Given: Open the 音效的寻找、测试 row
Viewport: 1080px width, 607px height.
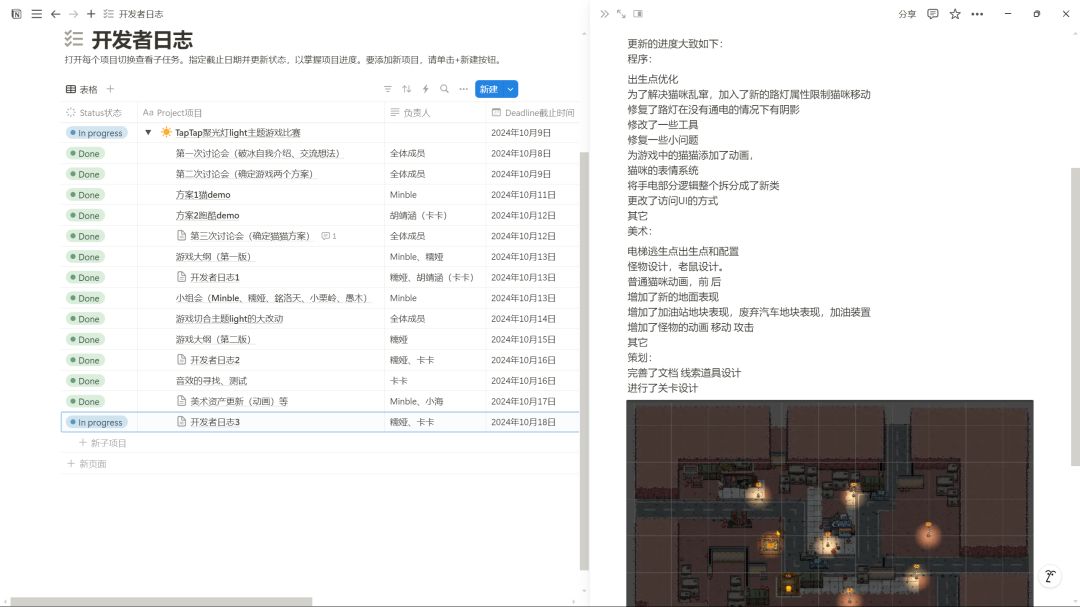Looking at the screenshot, I should point(211,380).
